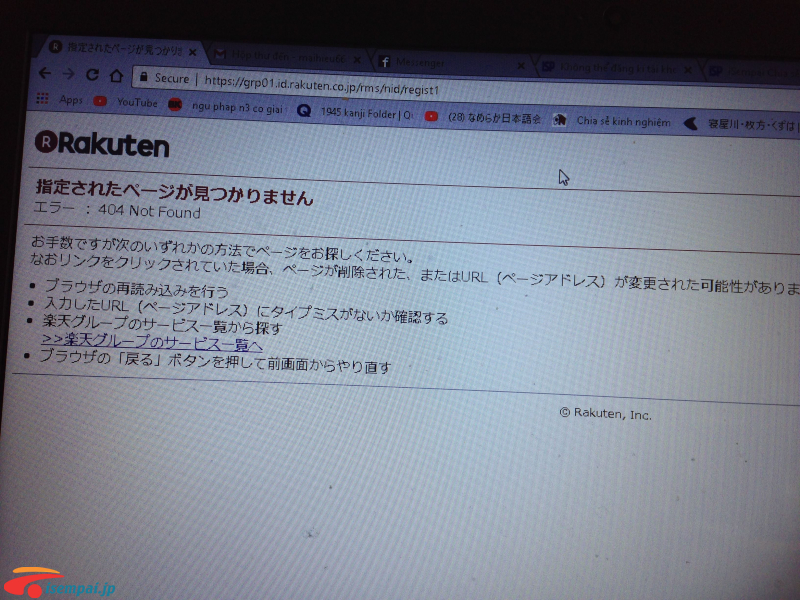Follow the '>>楽天グループのサービス一覧へ' link
Screen dimensions: 800x600
click(x=152, y=341)
